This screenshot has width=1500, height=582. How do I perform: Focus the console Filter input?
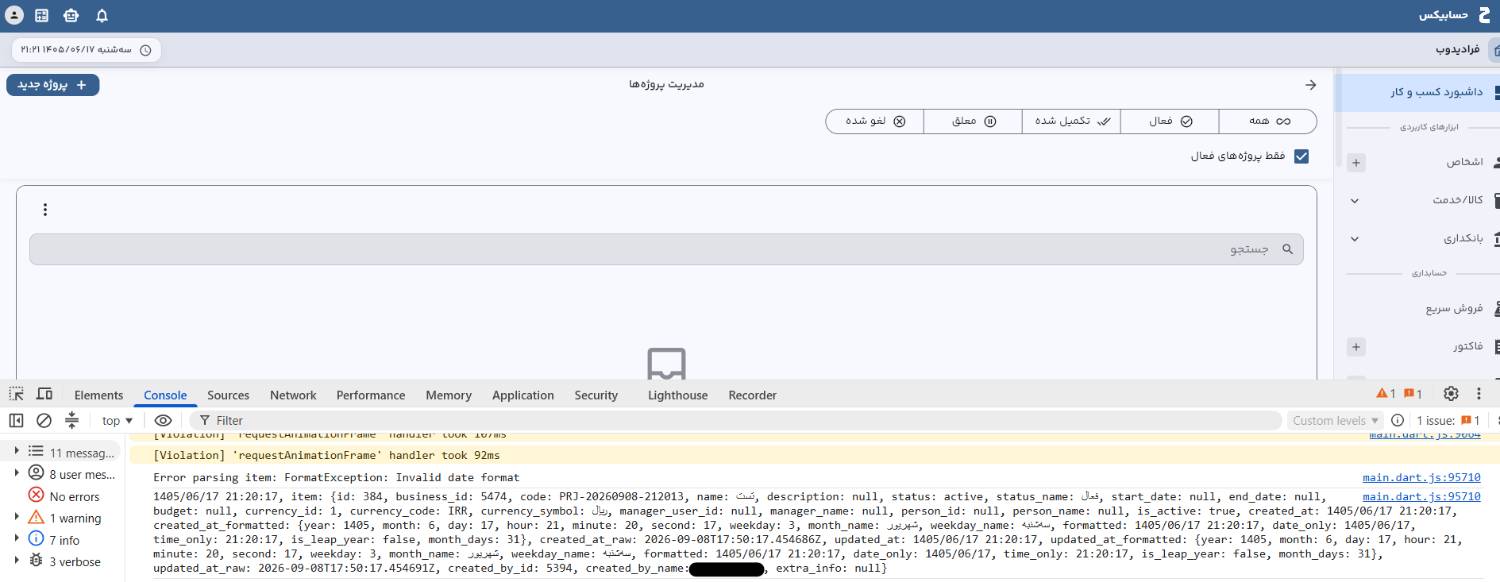tap(735, 421)
